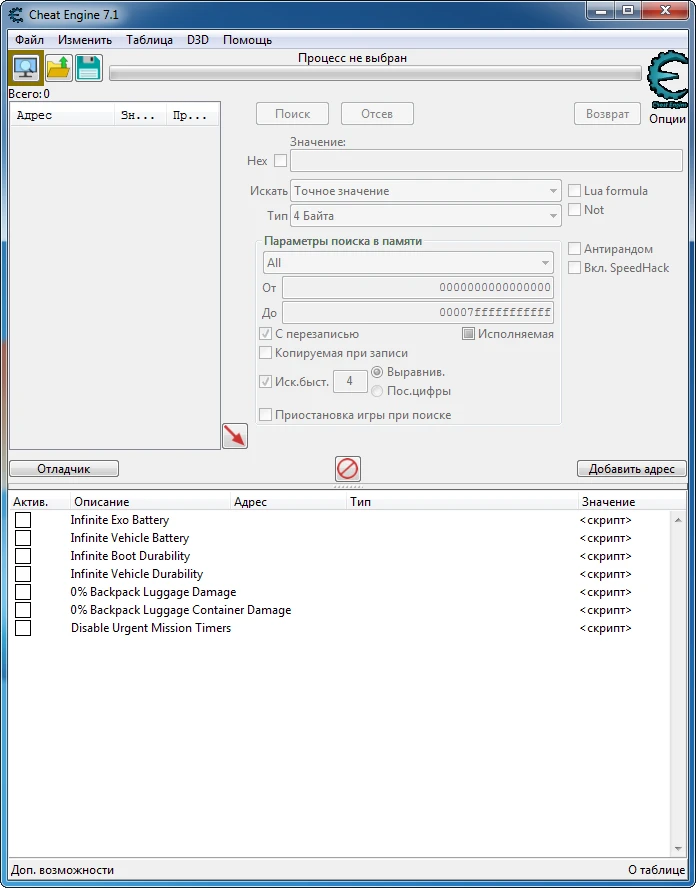Enable the Вкл. SpeedHack checkbox
The height and width of the screenshot is (888, 696).
574,268
